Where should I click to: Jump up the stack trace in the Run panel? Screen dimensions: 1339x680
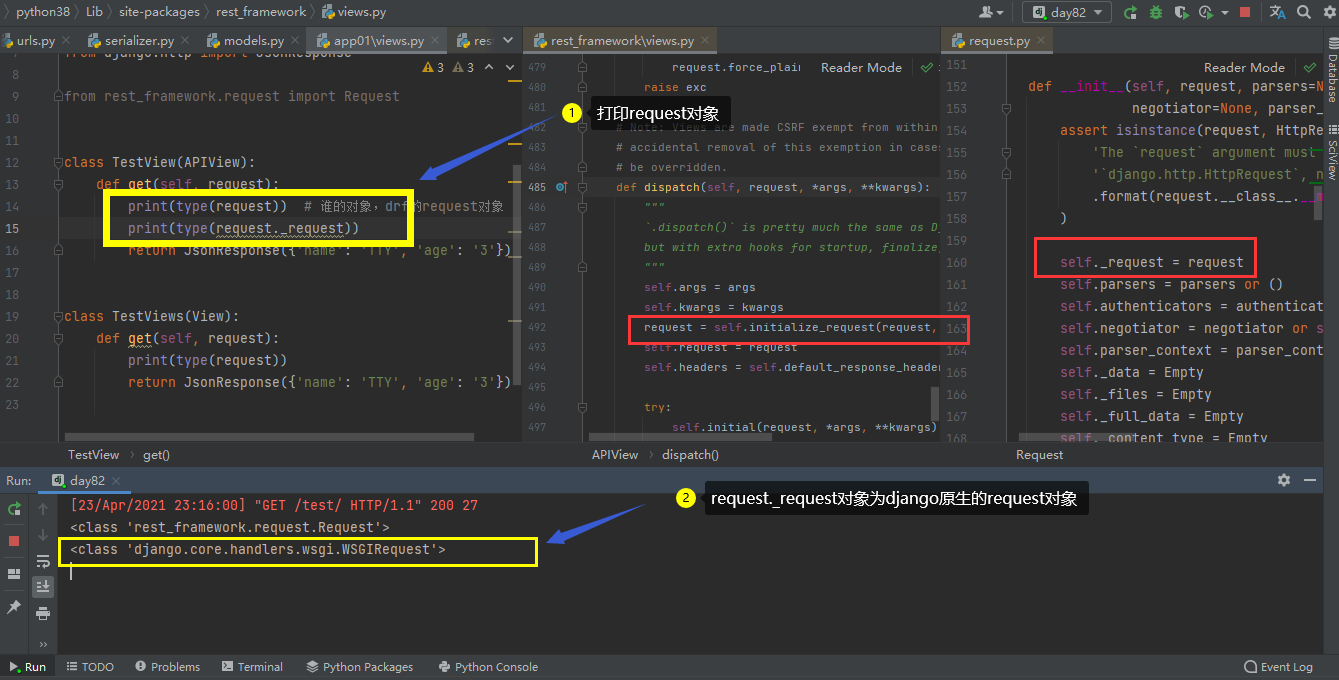pyautogui.click(x=43, y=509)
